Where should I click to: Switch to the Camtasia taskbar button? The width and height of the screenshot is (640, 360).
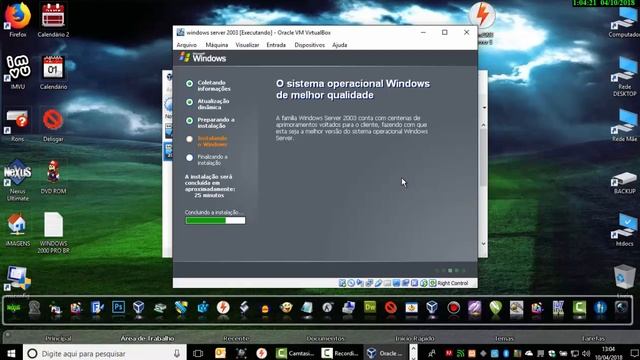pos(295,353)
